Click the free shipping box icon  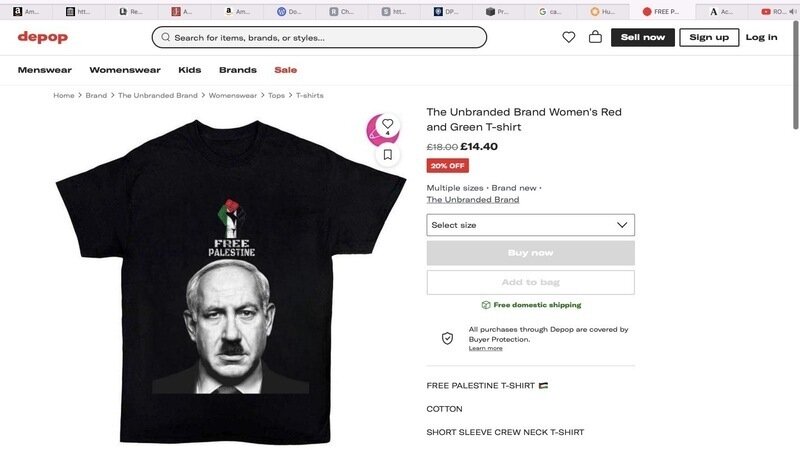pos(486,305)
